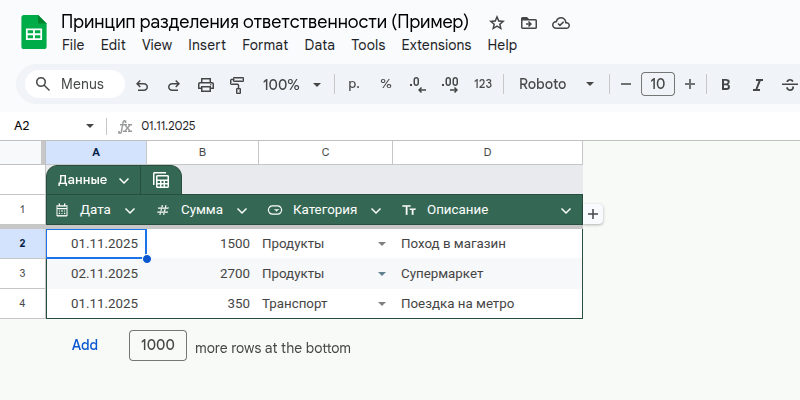Select row 4 header
Screen dimensions: 800x400
click(x=22, y=304)
